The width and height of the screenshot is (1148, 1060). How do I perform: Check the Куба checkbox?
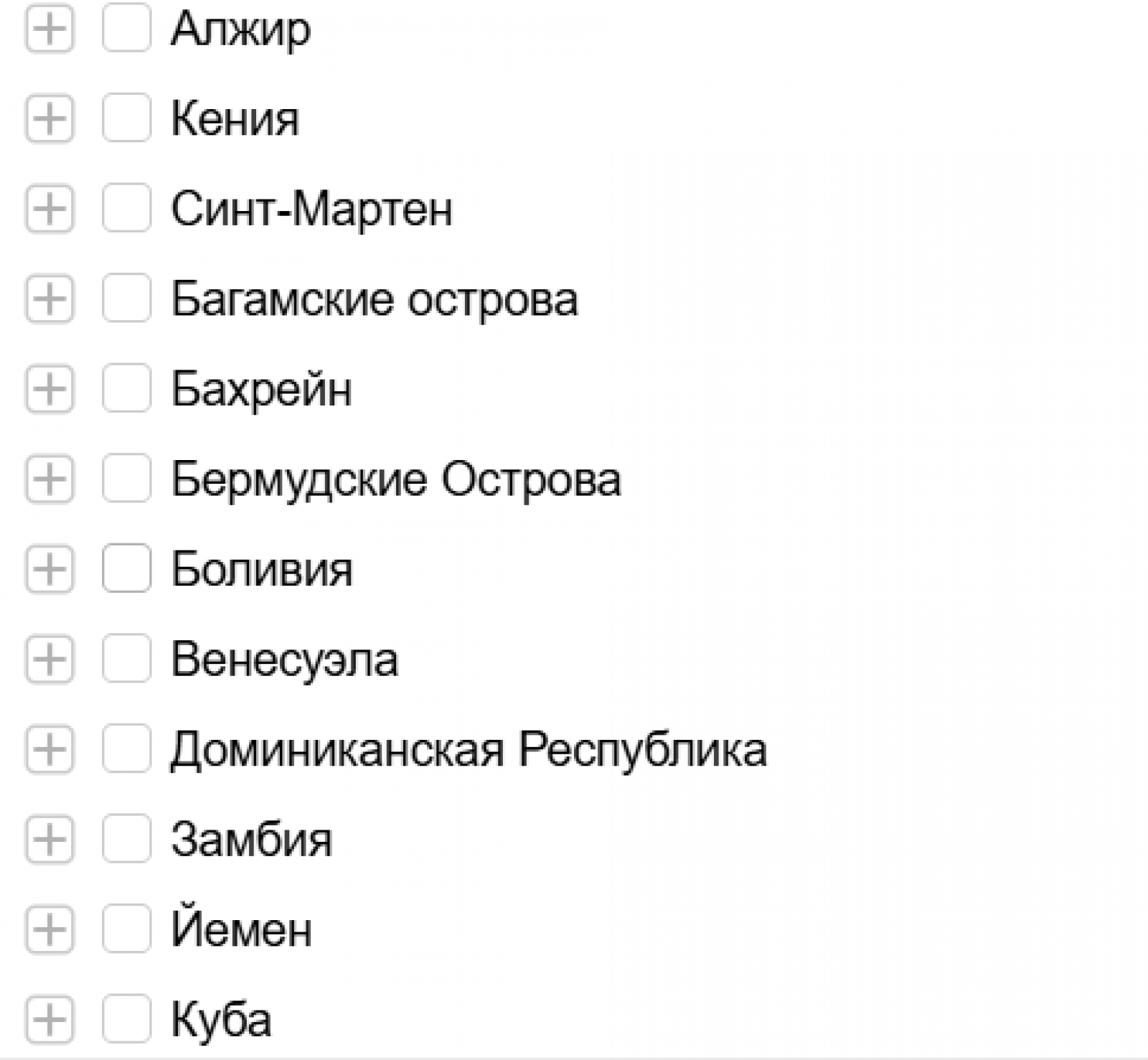126,1019
